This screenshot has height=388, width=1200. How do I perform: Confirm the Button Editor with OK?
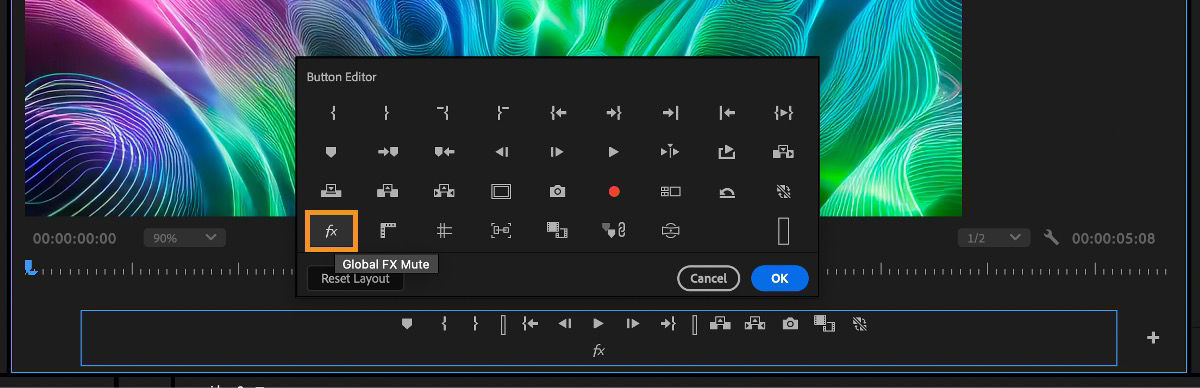(780, 278)
